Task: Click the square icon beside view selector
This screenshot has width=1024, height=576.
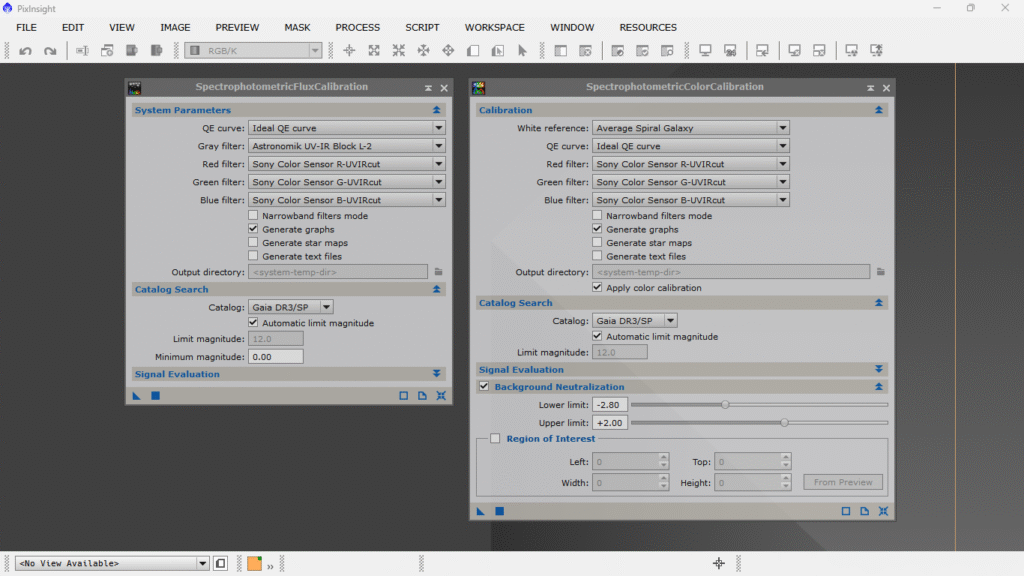Action: click(221, 563)
